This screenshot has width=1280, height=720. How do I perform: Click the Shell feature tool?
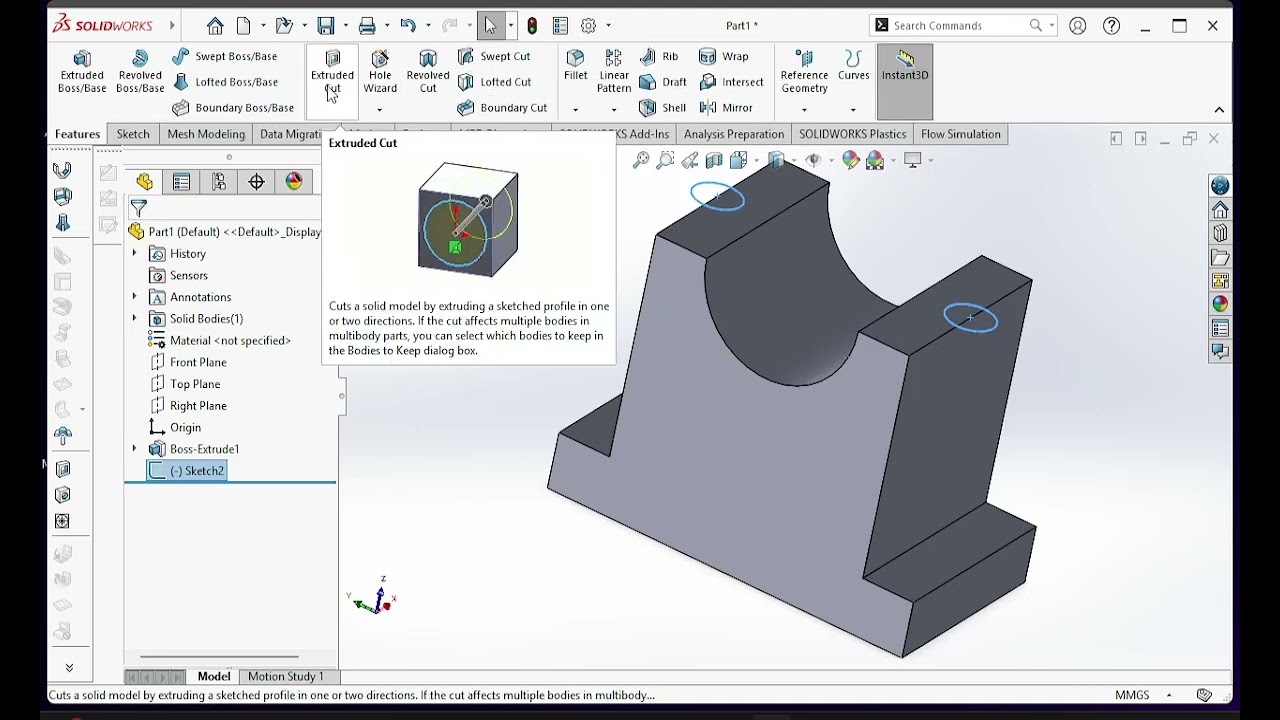(x=663, y=108)
